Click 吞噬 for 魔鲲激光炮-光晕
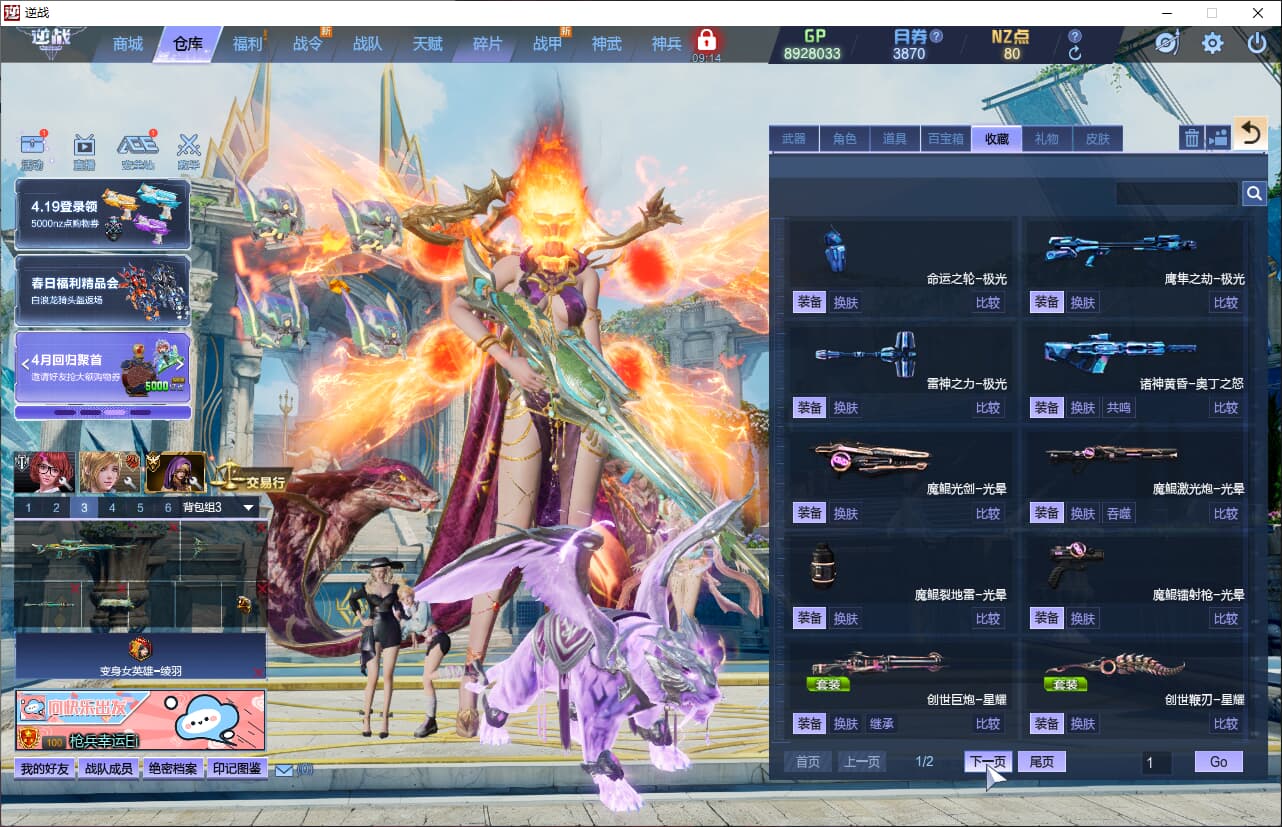 click(x=1118, y=513)
